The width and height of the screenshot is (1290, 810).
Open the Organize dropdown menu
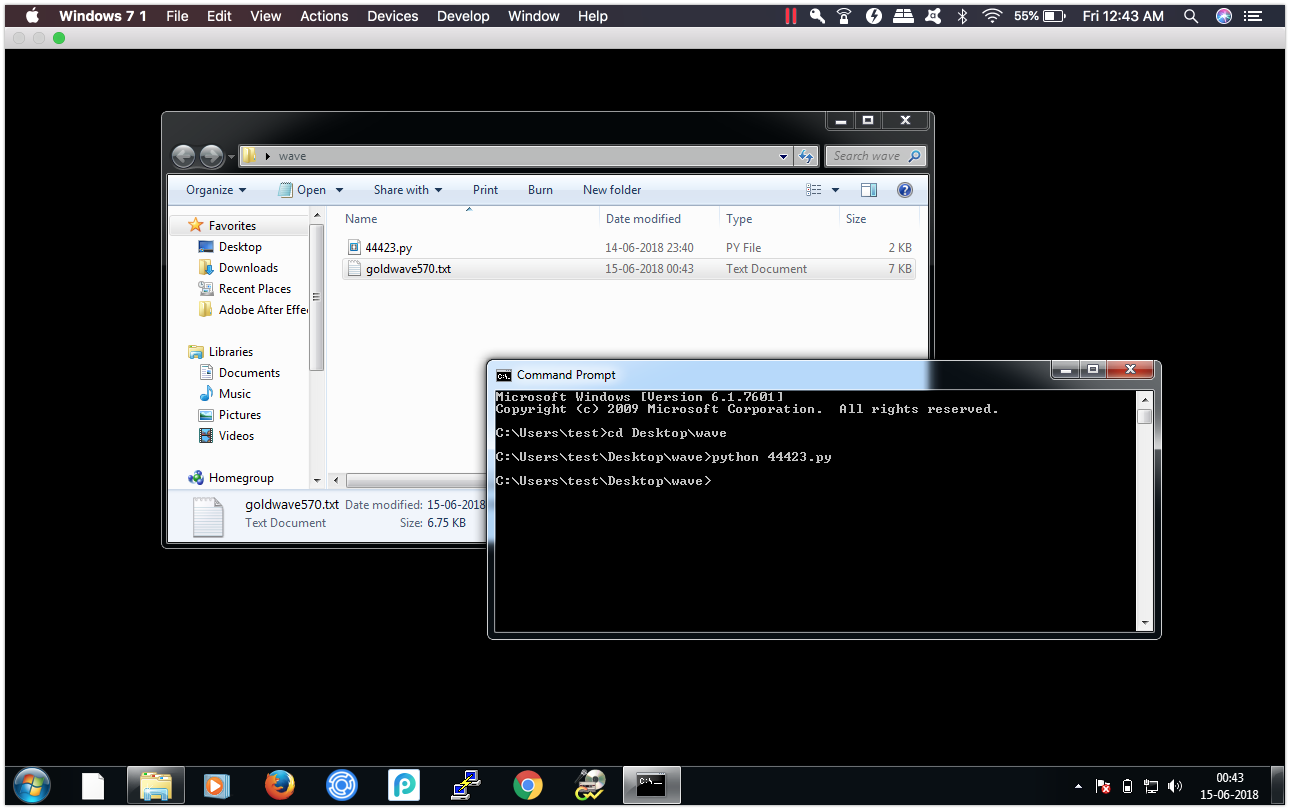tap(216, 190)
